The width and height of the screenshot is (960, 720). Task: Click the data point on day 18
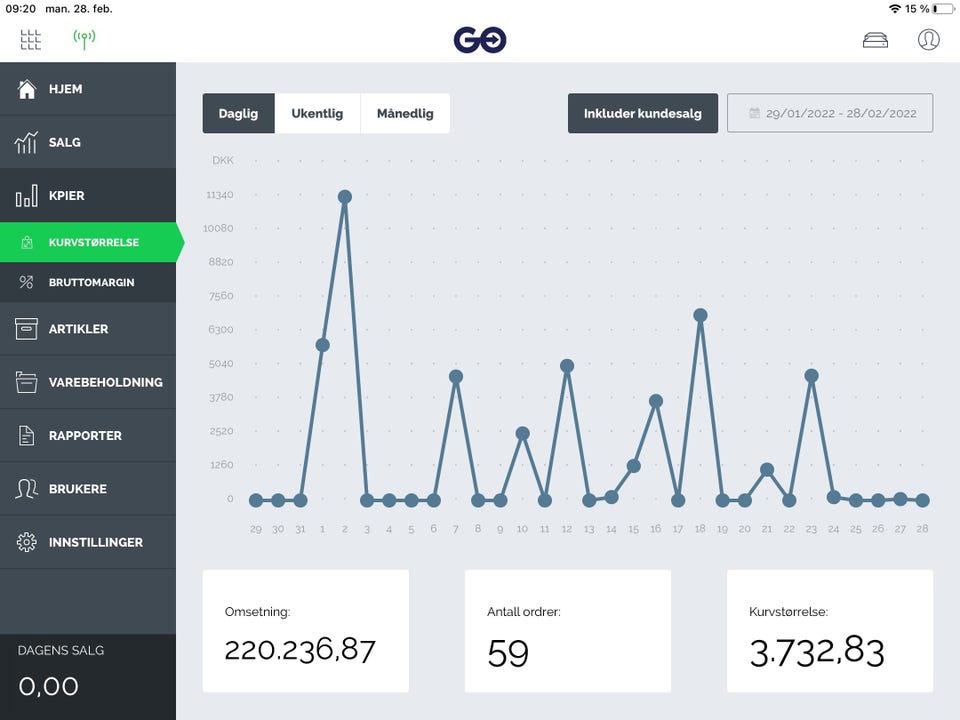click(700, 315)
